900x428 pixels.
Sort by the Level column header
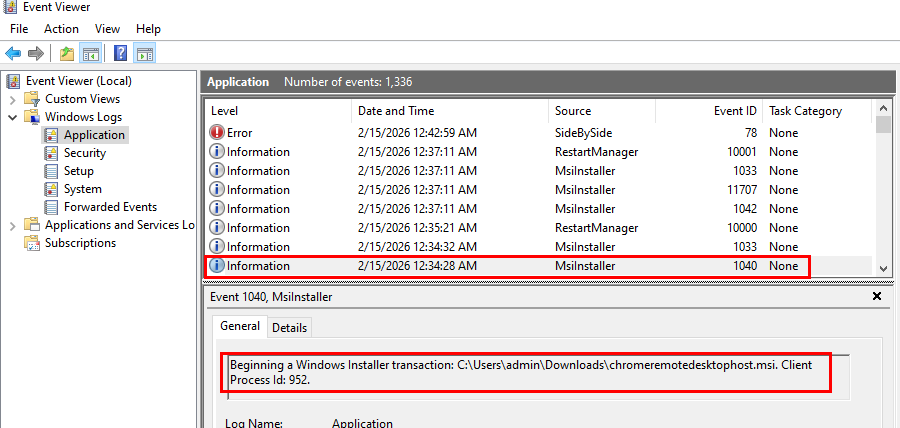click(278, 111)
